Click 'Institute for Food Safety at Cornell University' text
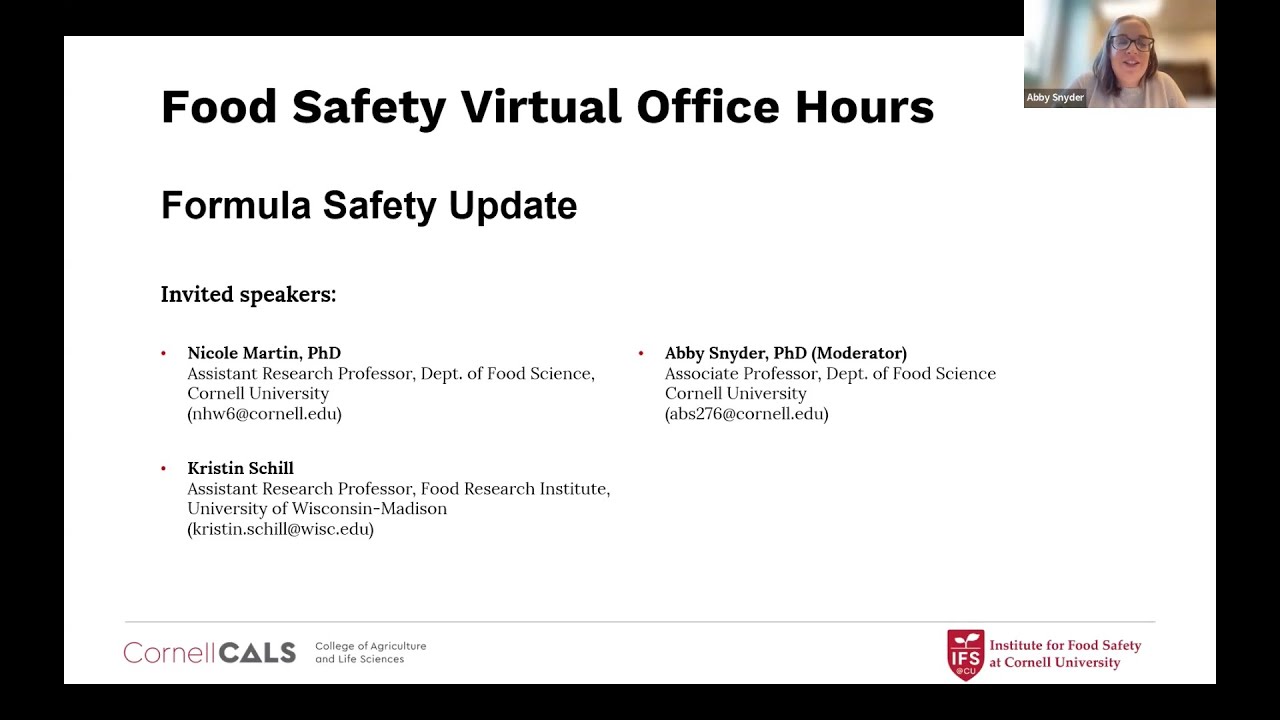 coord(1065,654)
